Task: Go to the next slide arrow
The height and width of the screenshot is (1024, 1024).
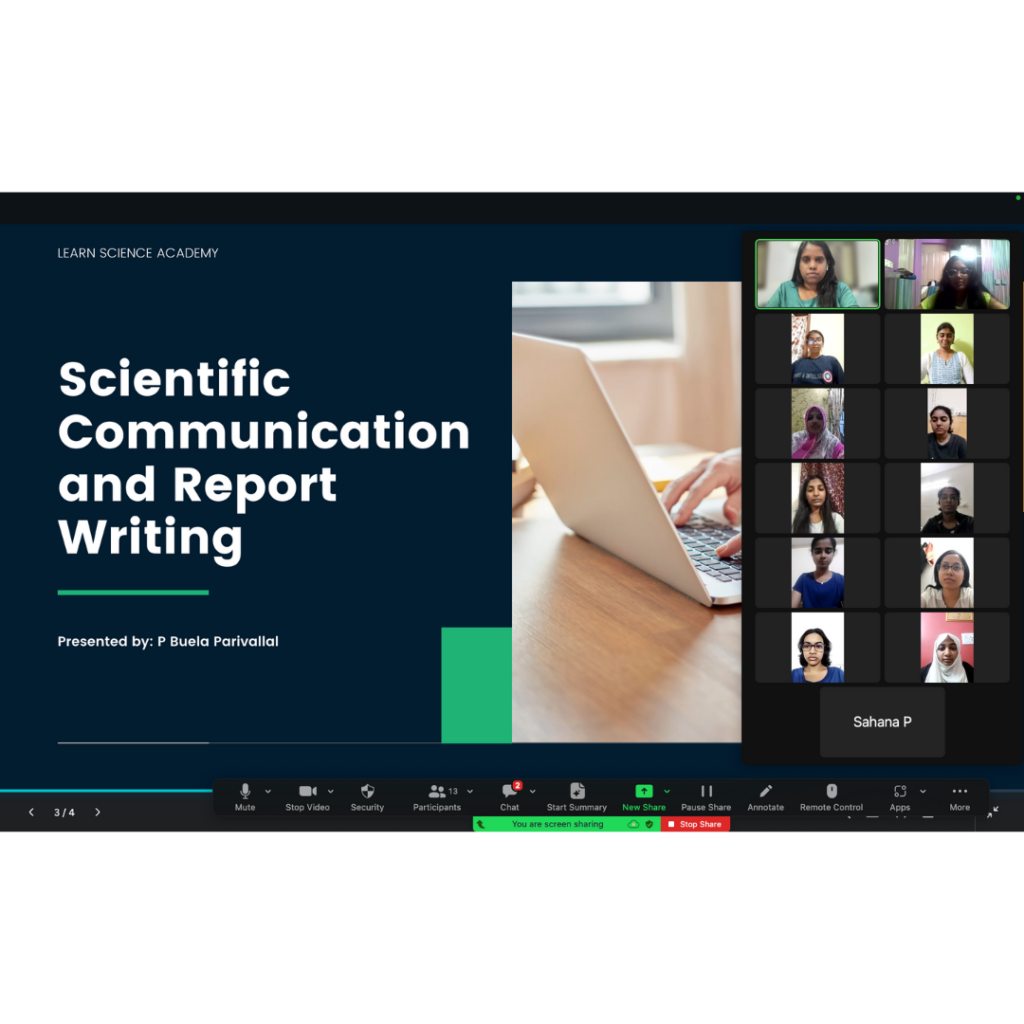Action: [97, 812]
